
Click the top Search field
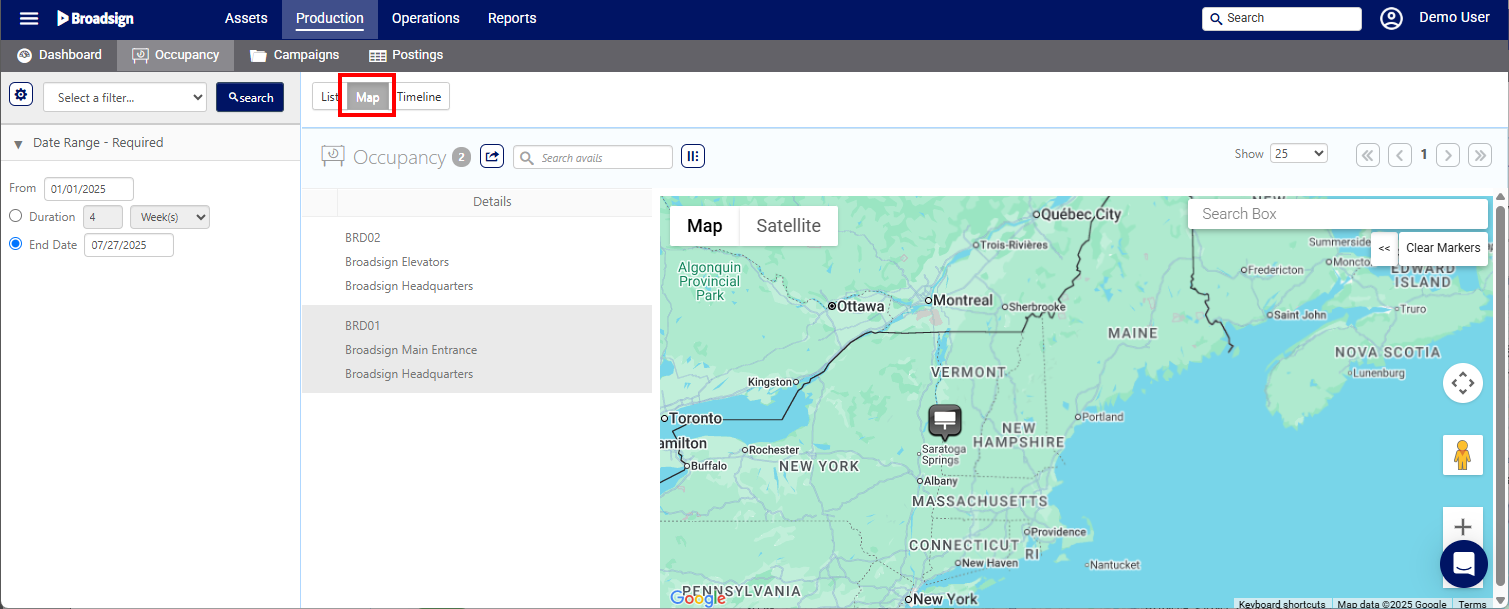click(1282, 18)
